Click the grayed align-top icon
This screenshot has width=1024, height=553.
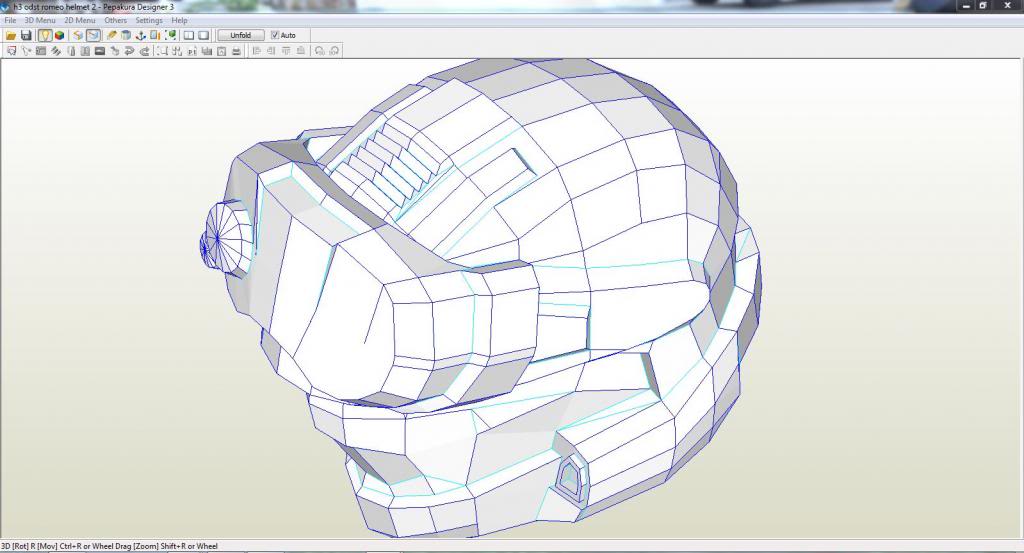coord(286,51)
